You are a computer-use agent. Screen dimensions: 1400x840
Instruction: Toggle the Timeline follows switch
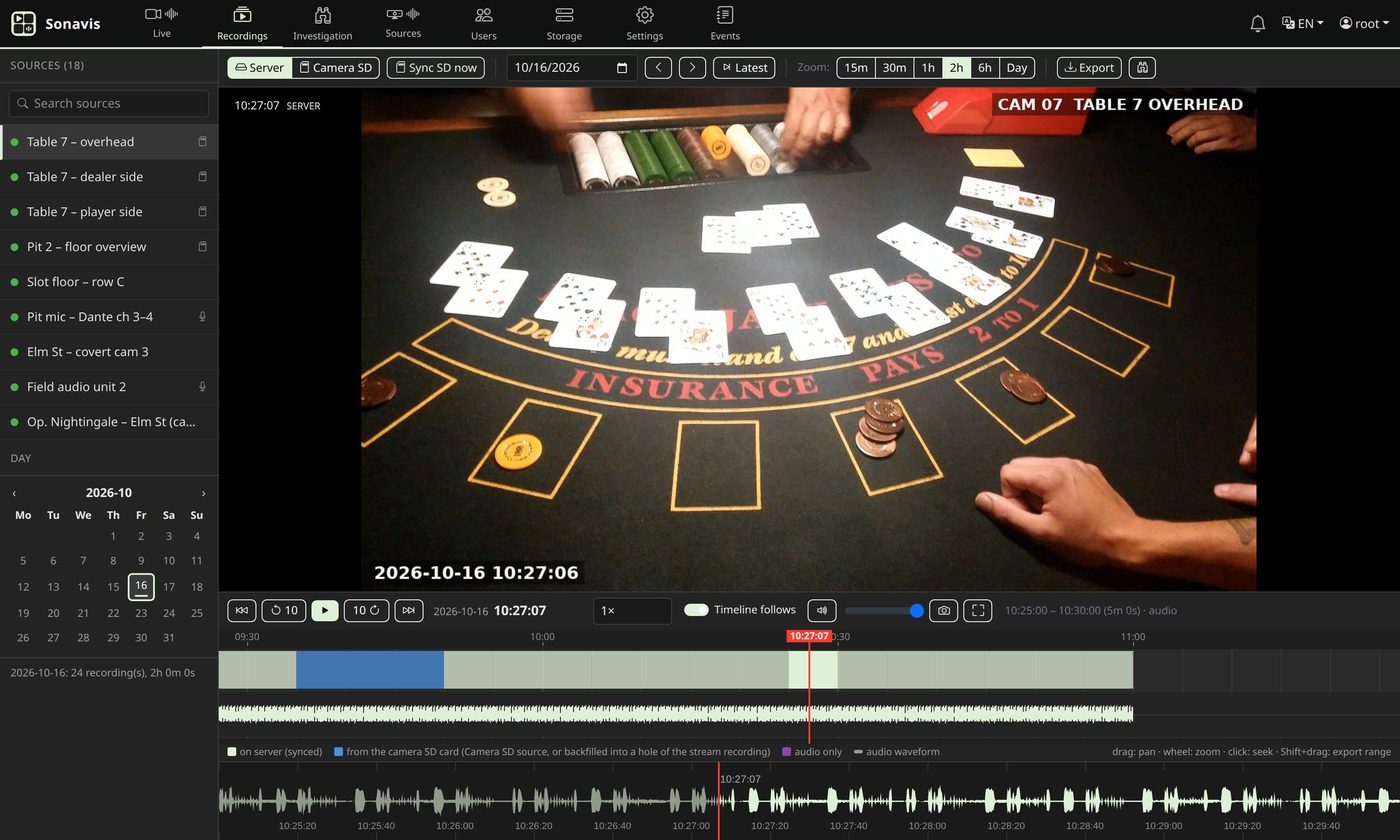click(696, 610)
